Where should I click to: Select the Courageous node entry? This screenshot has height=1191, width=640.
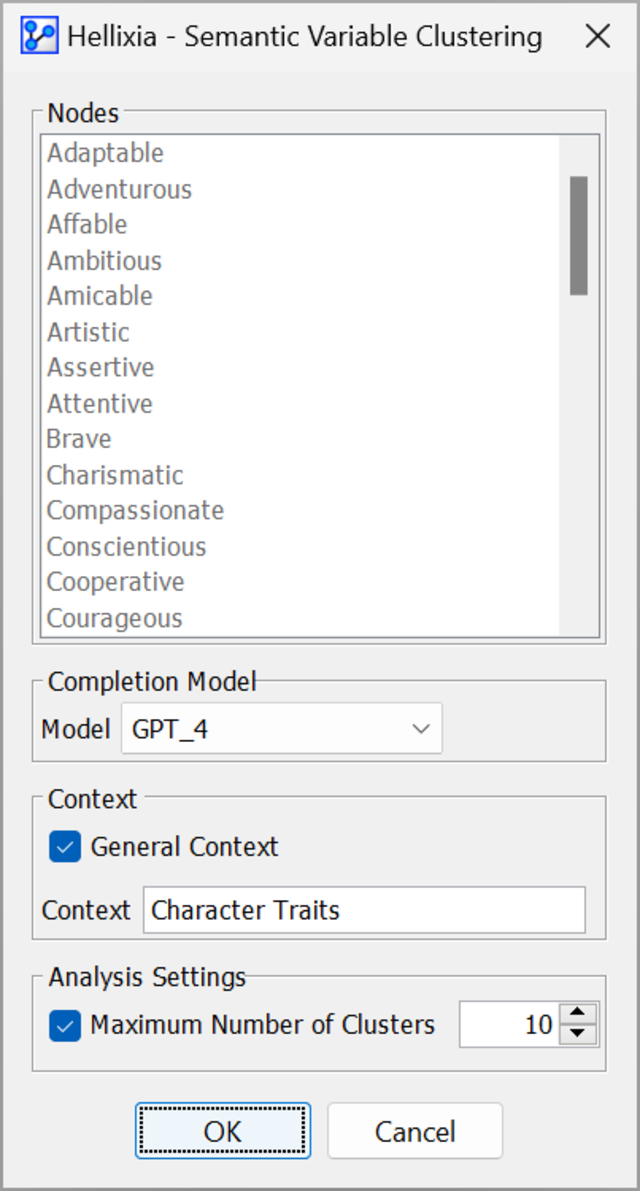point(114,618)
